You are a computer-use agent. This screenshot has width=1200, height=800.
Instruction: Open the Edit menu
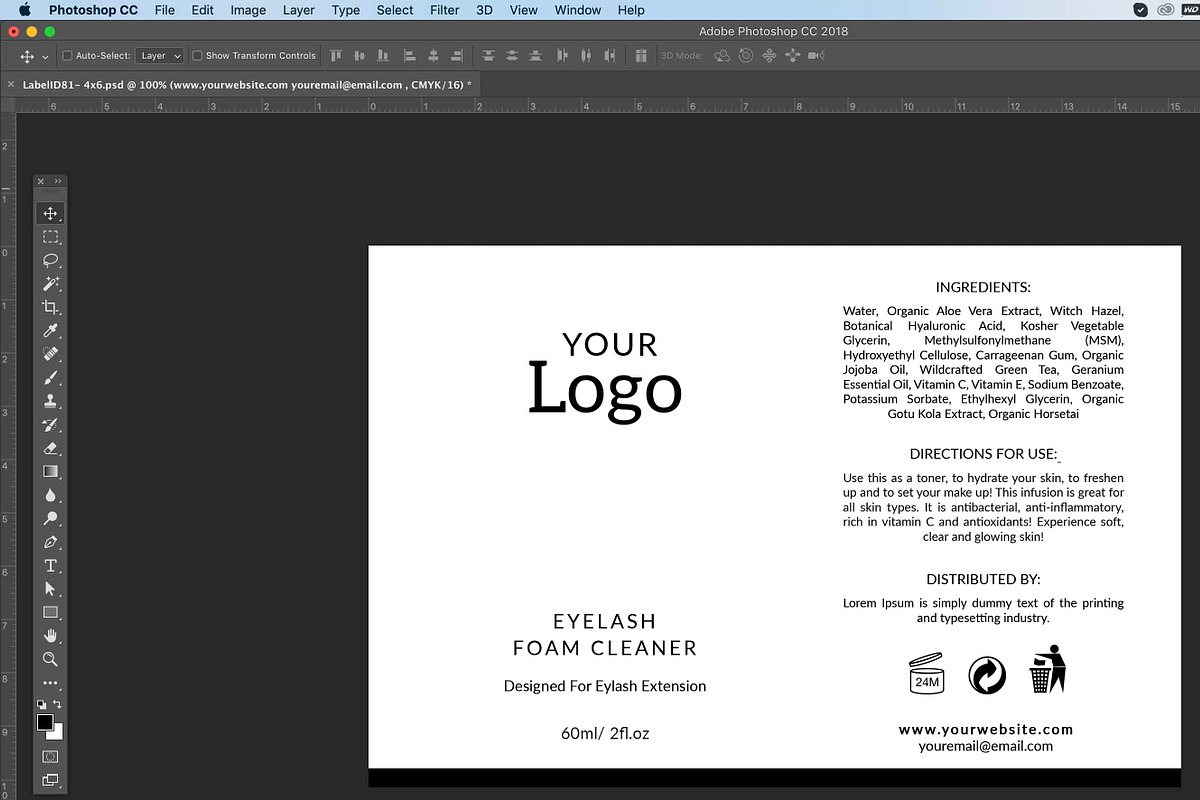[203, 10]
